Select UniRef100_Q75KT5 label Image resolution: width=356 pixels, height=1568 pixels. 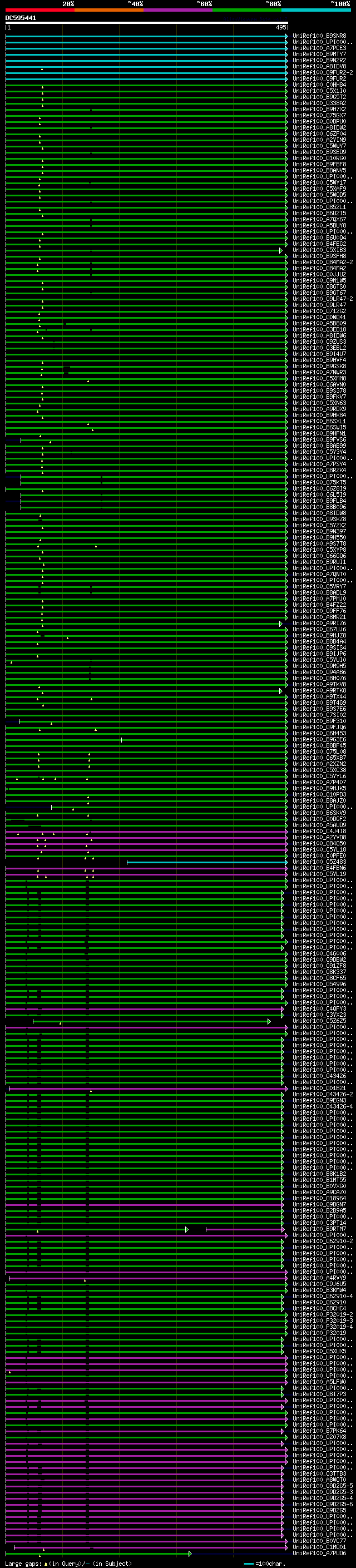point(319,483)
